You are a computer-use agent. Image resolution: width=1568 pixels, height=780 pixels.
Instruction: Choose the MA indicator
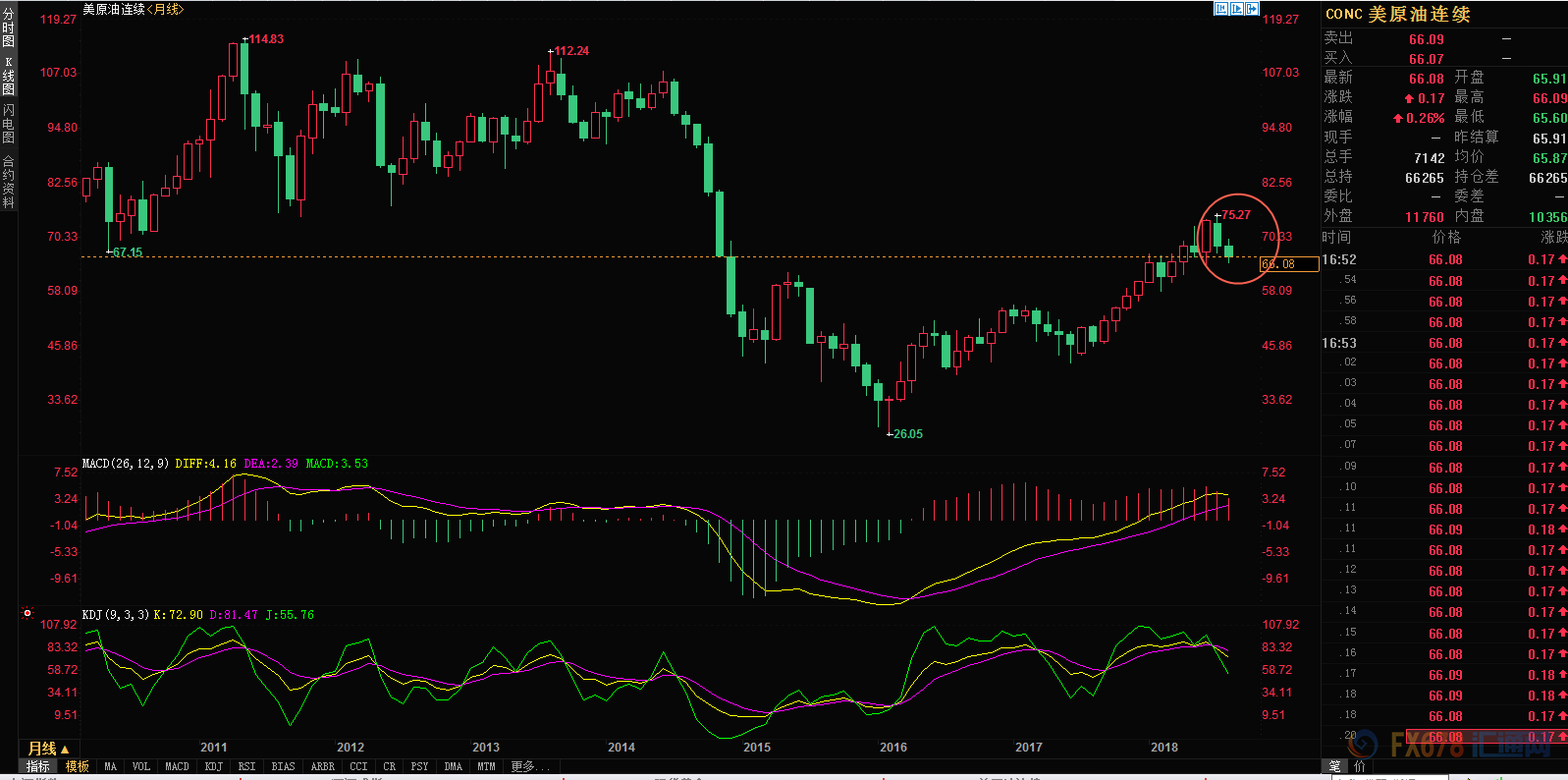coord(110,766)
